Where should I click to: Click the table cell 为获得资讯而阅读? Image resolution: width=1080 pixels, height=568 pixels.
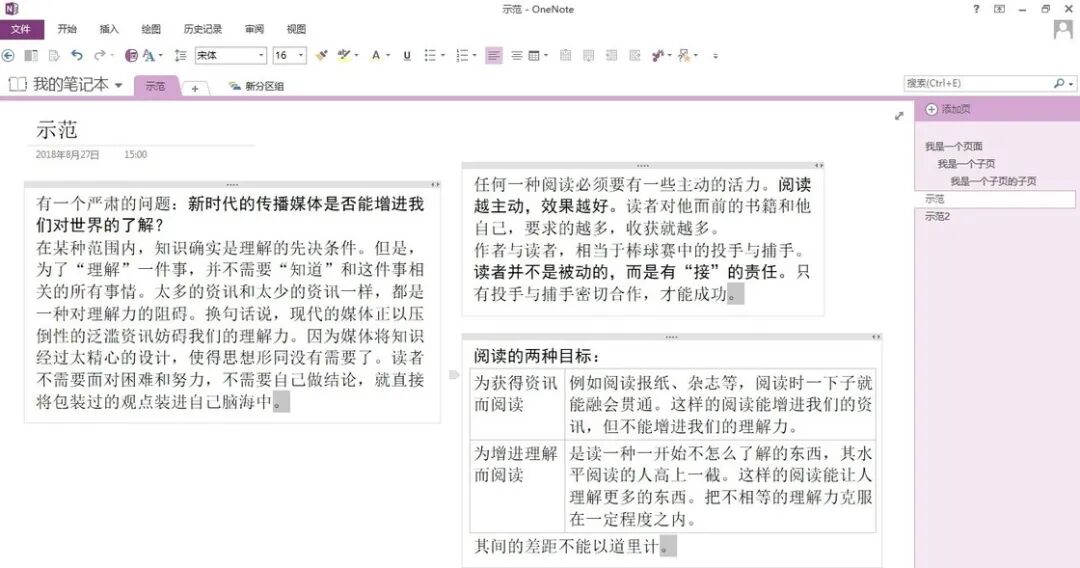point(517,404)
